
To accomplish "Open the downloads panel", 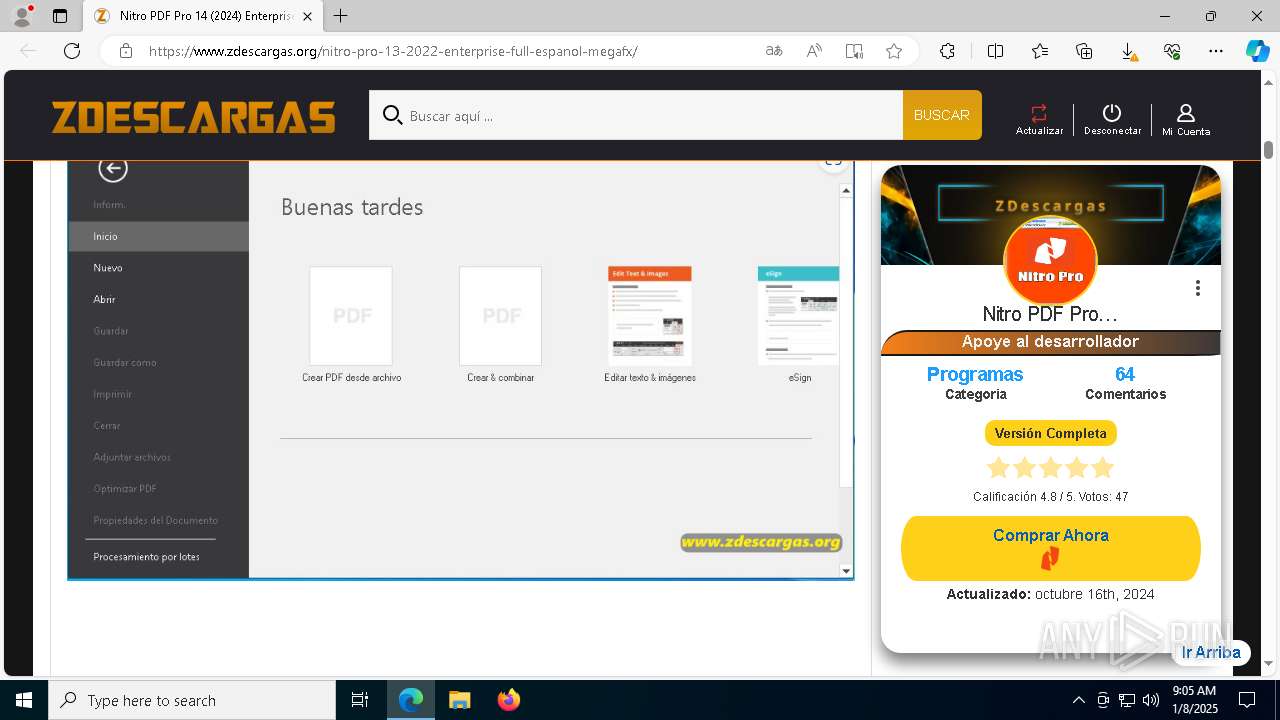I will [x=1128, y=52].
